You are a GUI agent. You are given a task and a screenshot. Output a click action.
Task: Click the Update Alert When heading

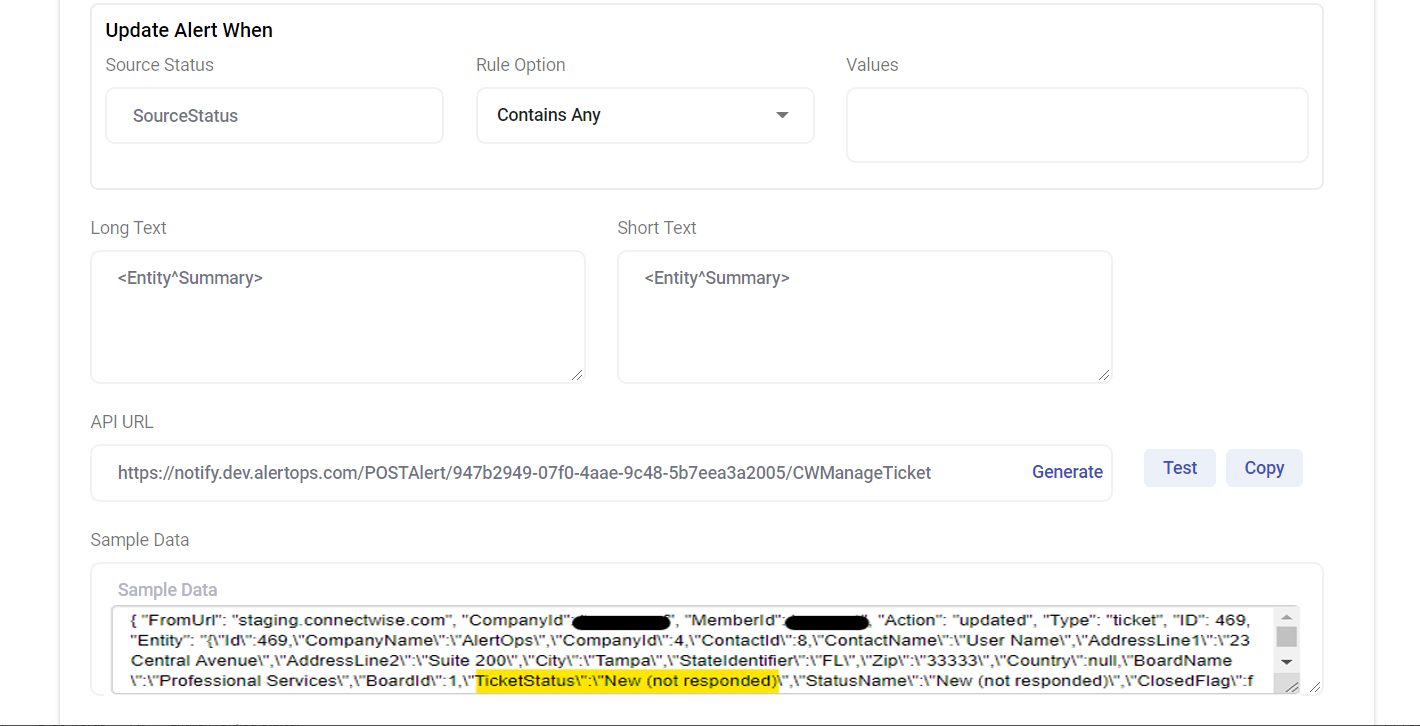pyautogui.click(x=189, y=30)
